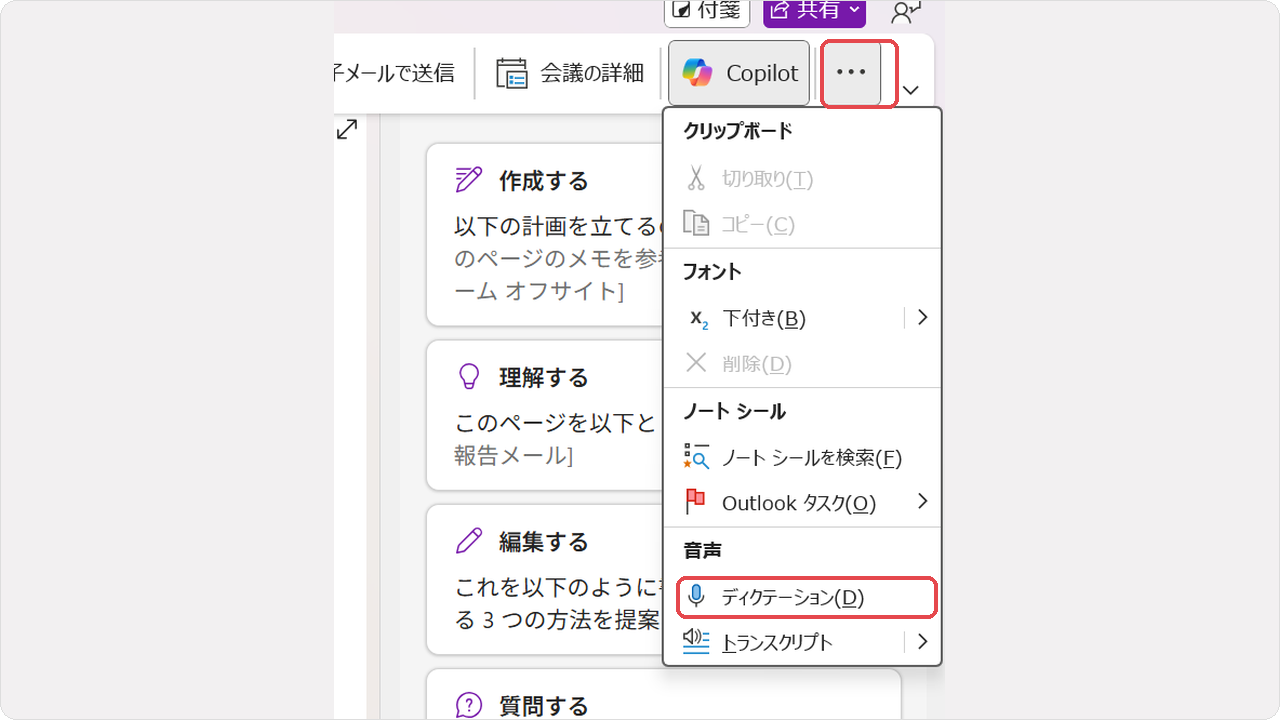This screenshot has width=1280, height=720.
Task: Open the 作成する Copilot card
Action: 544,235
